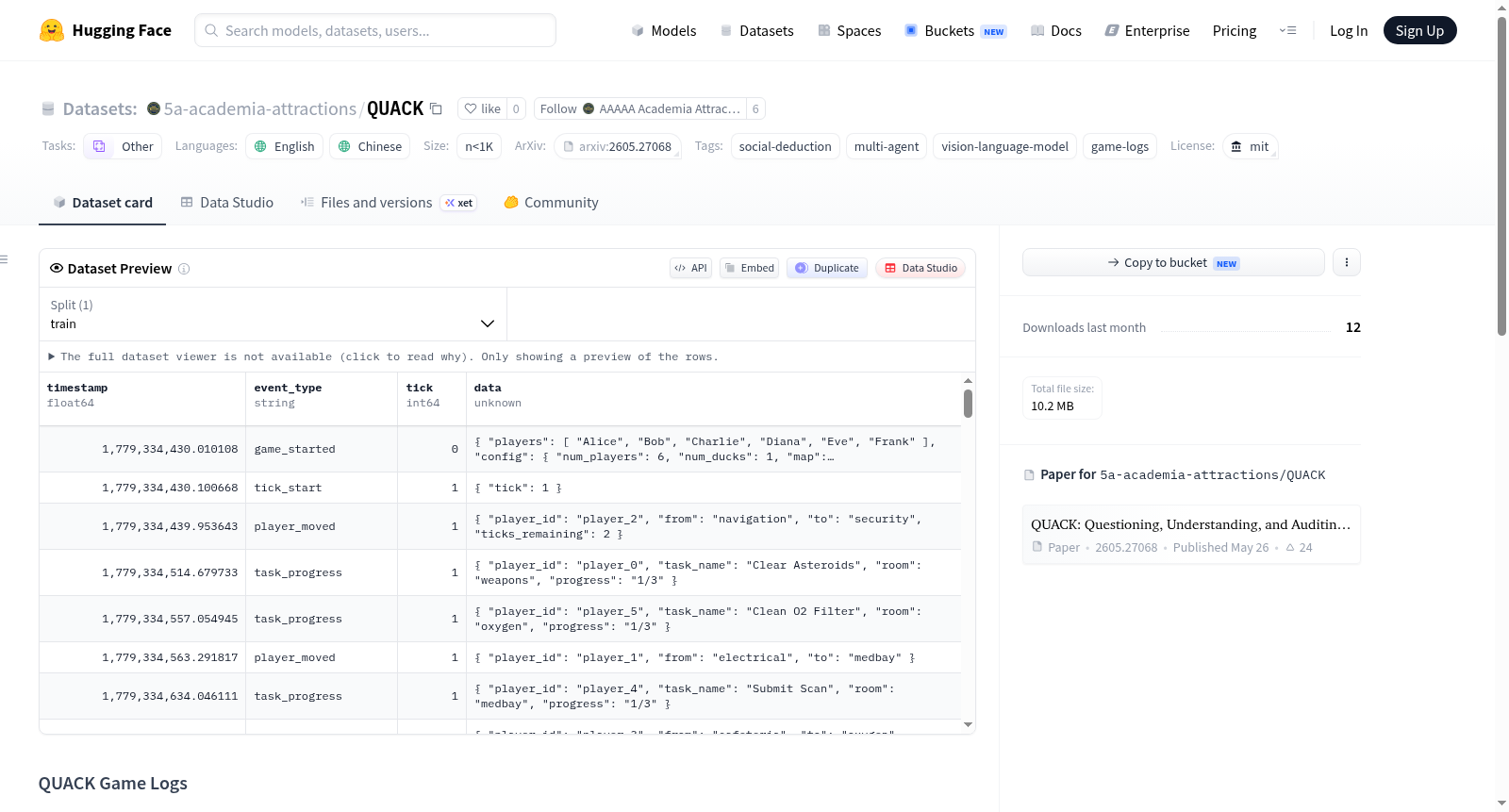Viewport: 1509px width, 812px height.
Task: Click the Duplicate button
Action: (x=827, y=268)
